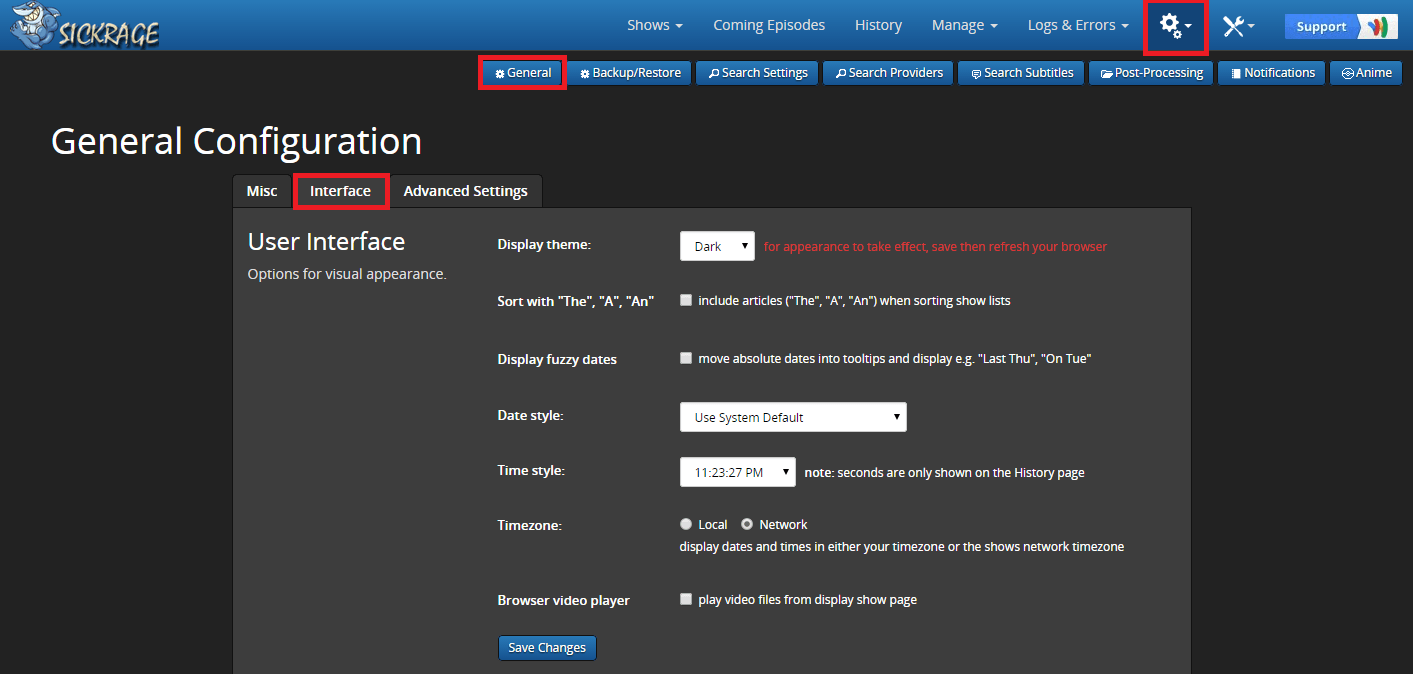Open the Time style dropdown
Screen dimensions: 1413x674
click(738, 472)
